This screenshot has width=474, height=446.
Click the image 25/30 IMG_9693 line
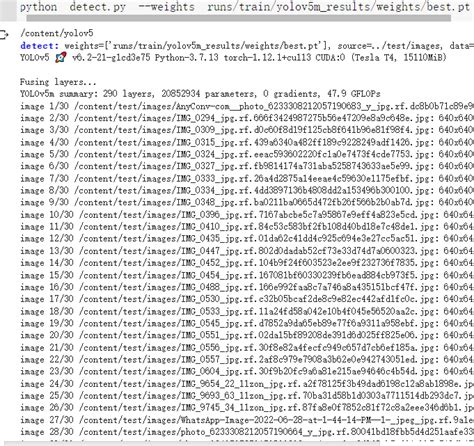[x=247, y=396]
